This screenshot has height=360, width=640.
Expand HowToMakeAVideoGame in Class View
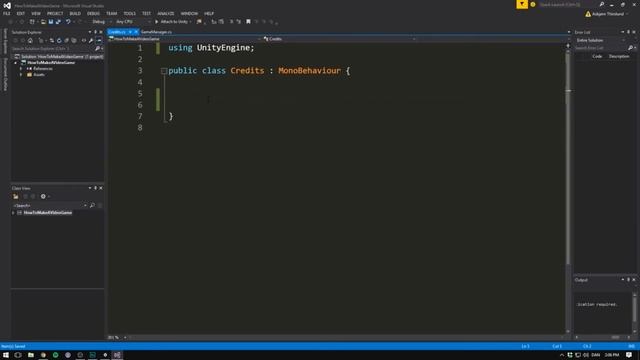click(x=13, y=213)
